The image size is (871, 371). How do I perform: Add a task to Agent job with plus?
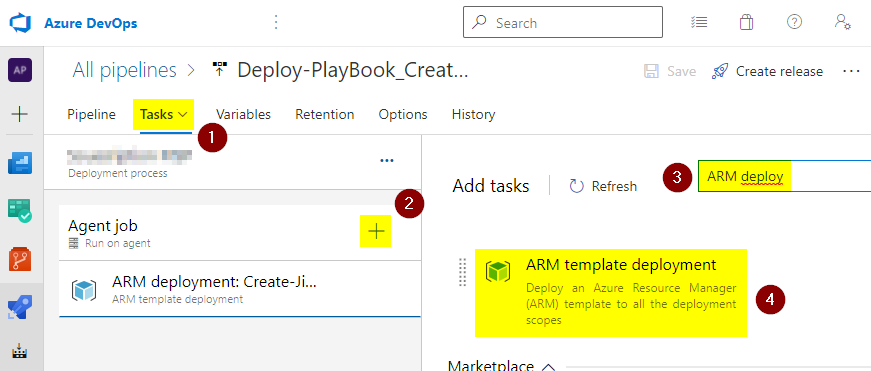tap(376, 231)
